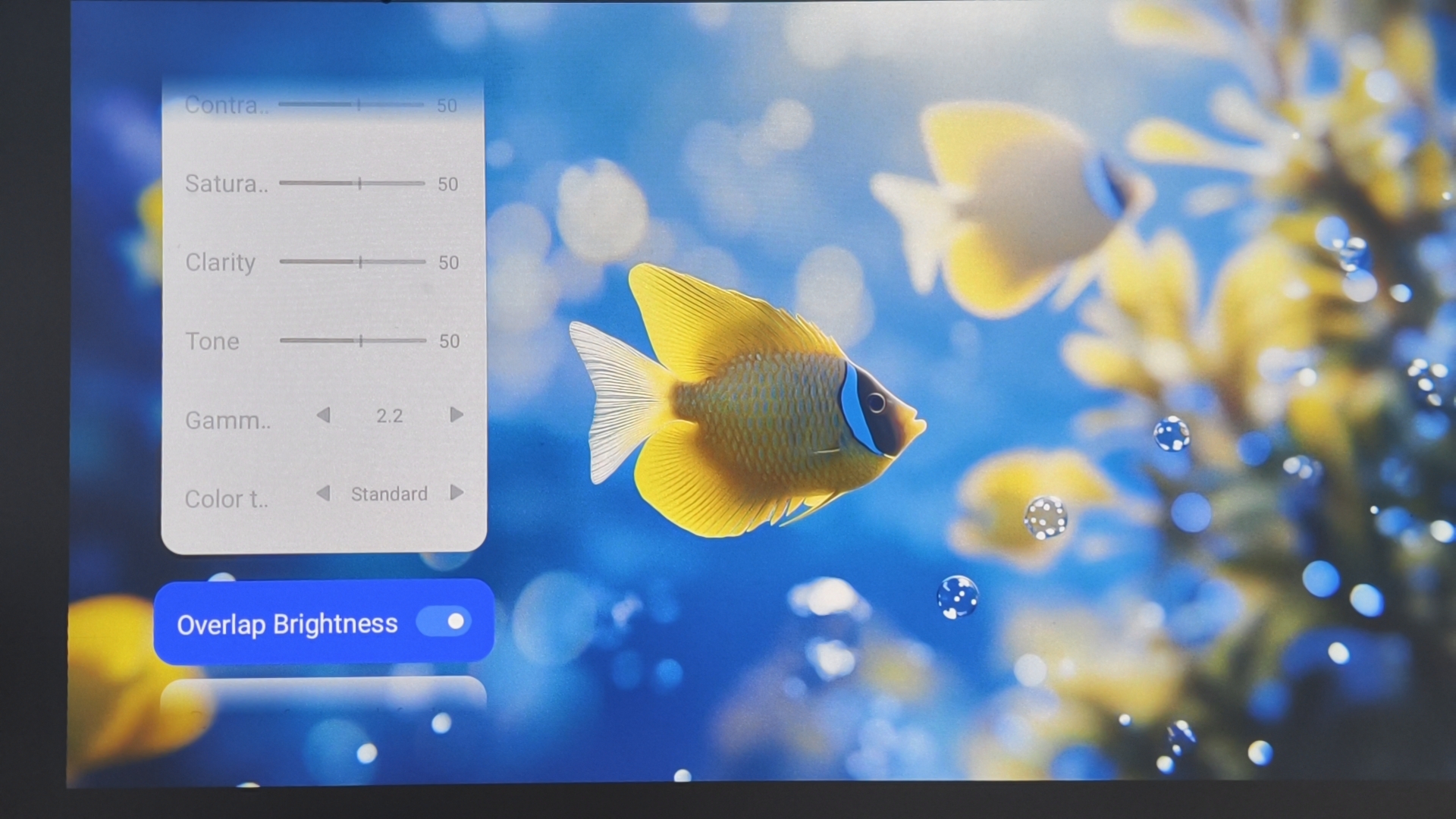Select the Saturation setting label
The height and width of the screenshot is (819, 1456).
[x=226, y=184]
